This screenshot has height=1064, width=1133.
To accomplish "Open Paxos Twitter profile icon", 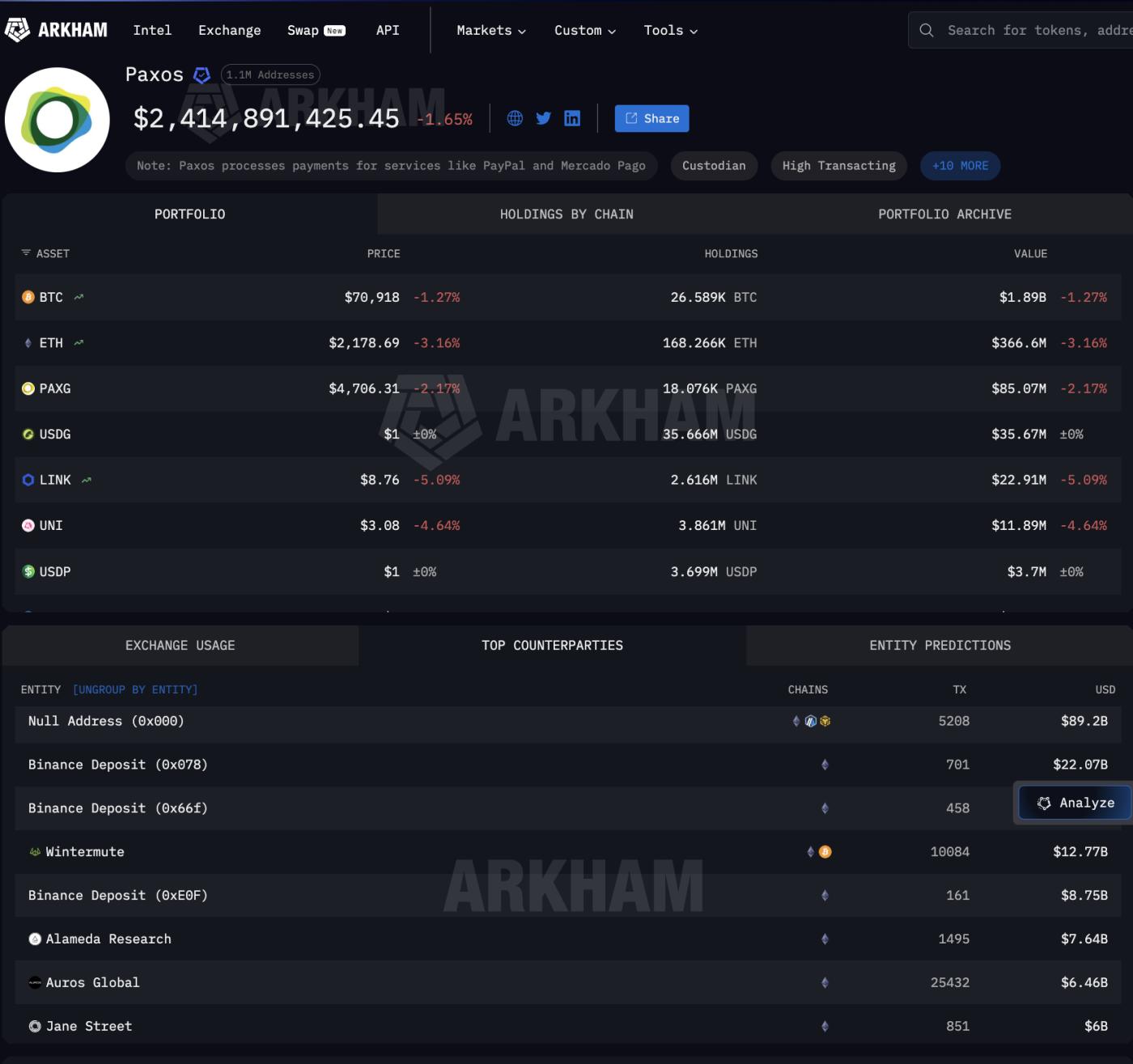I will coord(544,118).
